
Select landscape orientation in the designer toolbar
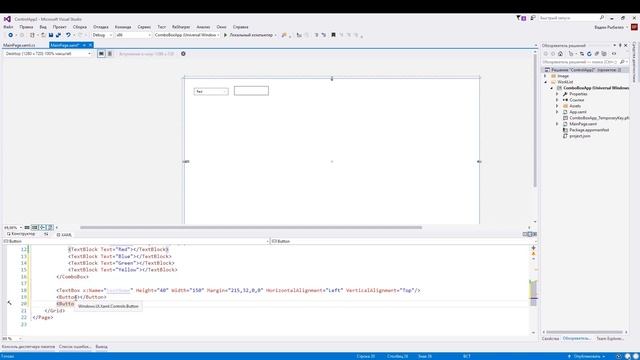pos(101,53)
